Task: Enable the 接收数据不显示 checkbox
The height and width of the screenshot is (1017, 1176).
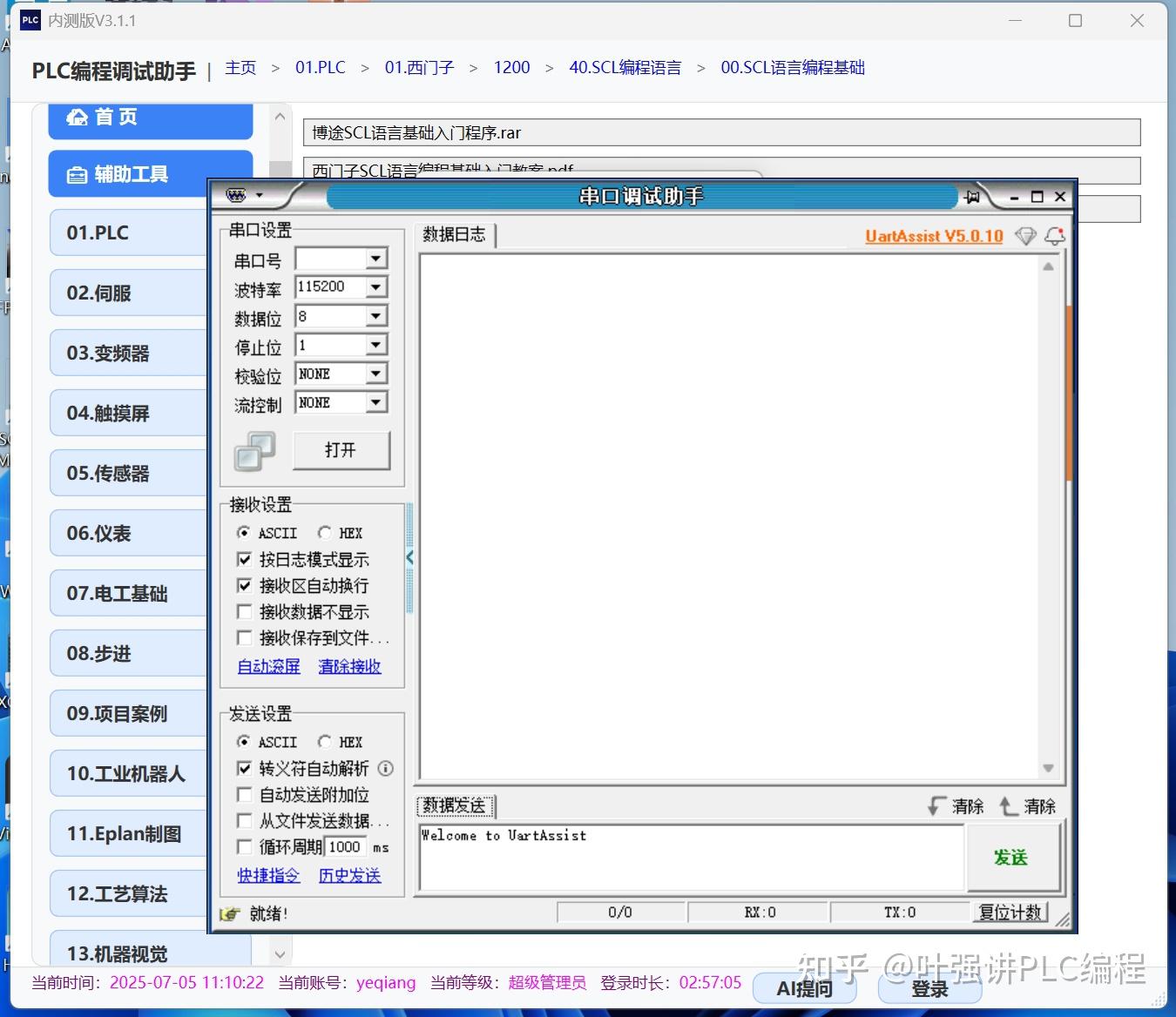Action: (x=245, y=612)
